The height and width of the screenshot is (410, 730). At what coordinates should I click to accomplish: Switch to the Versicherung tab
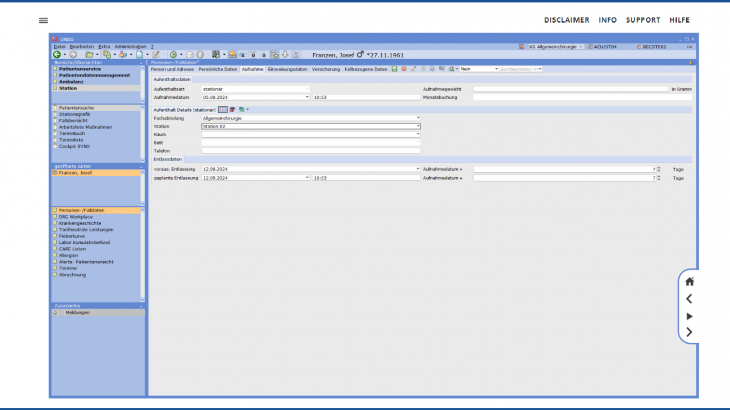pyautogui.click(x=325, y=69)
